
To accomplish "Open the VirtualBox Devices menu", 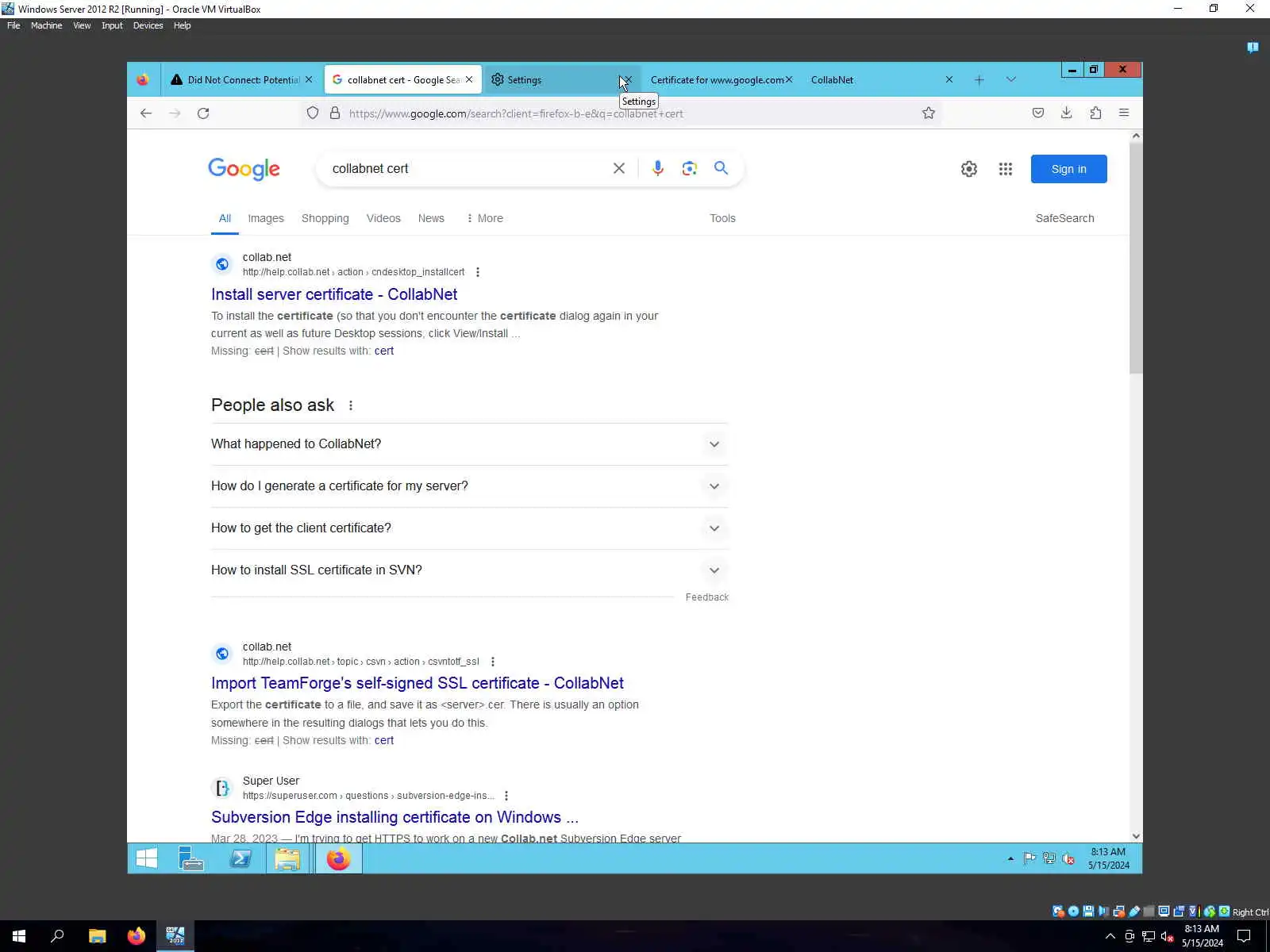I will pos(148,25).
